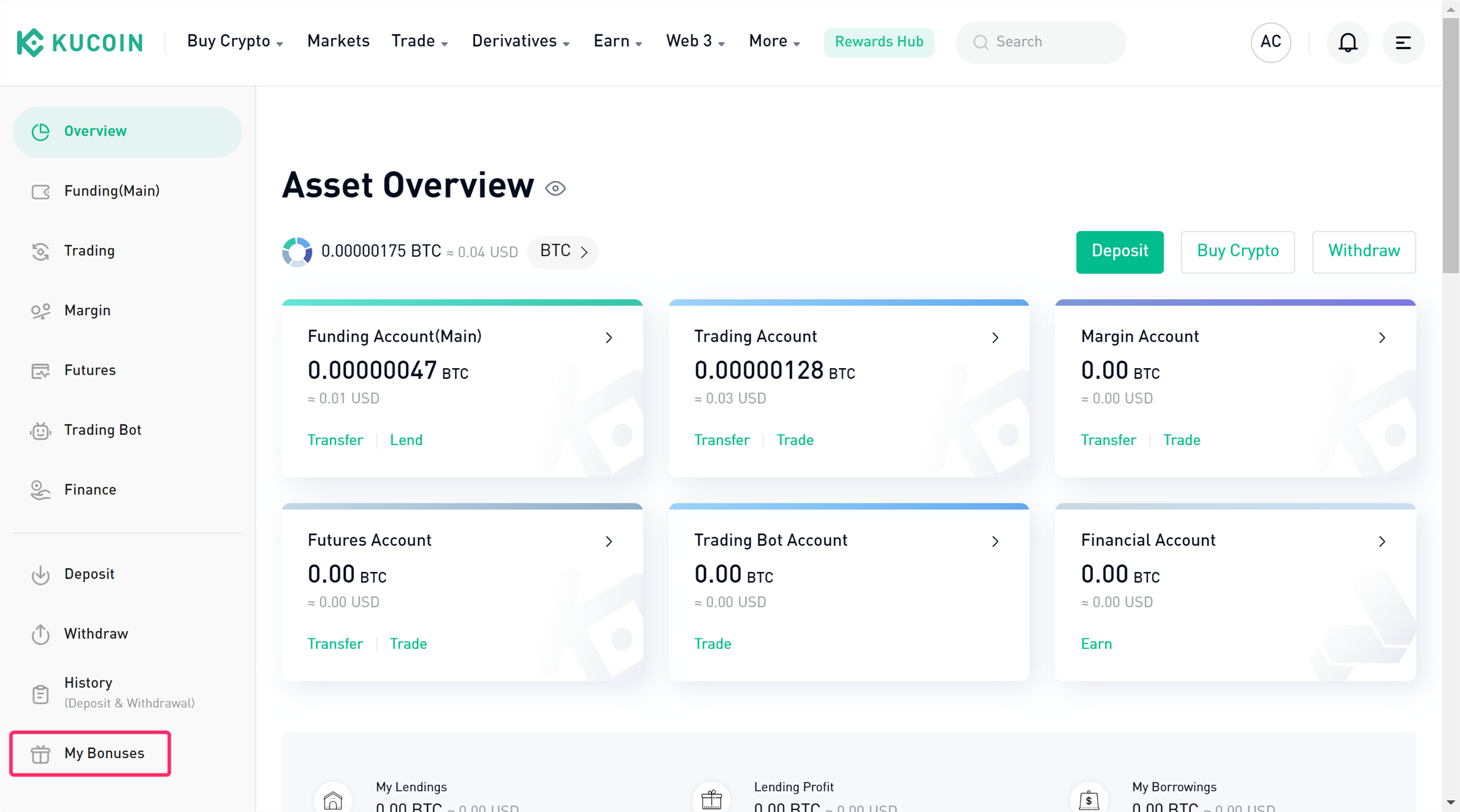Click Transfer in Futures Account card
This screenshot has height=812, width=1460.
pos(335,644)
